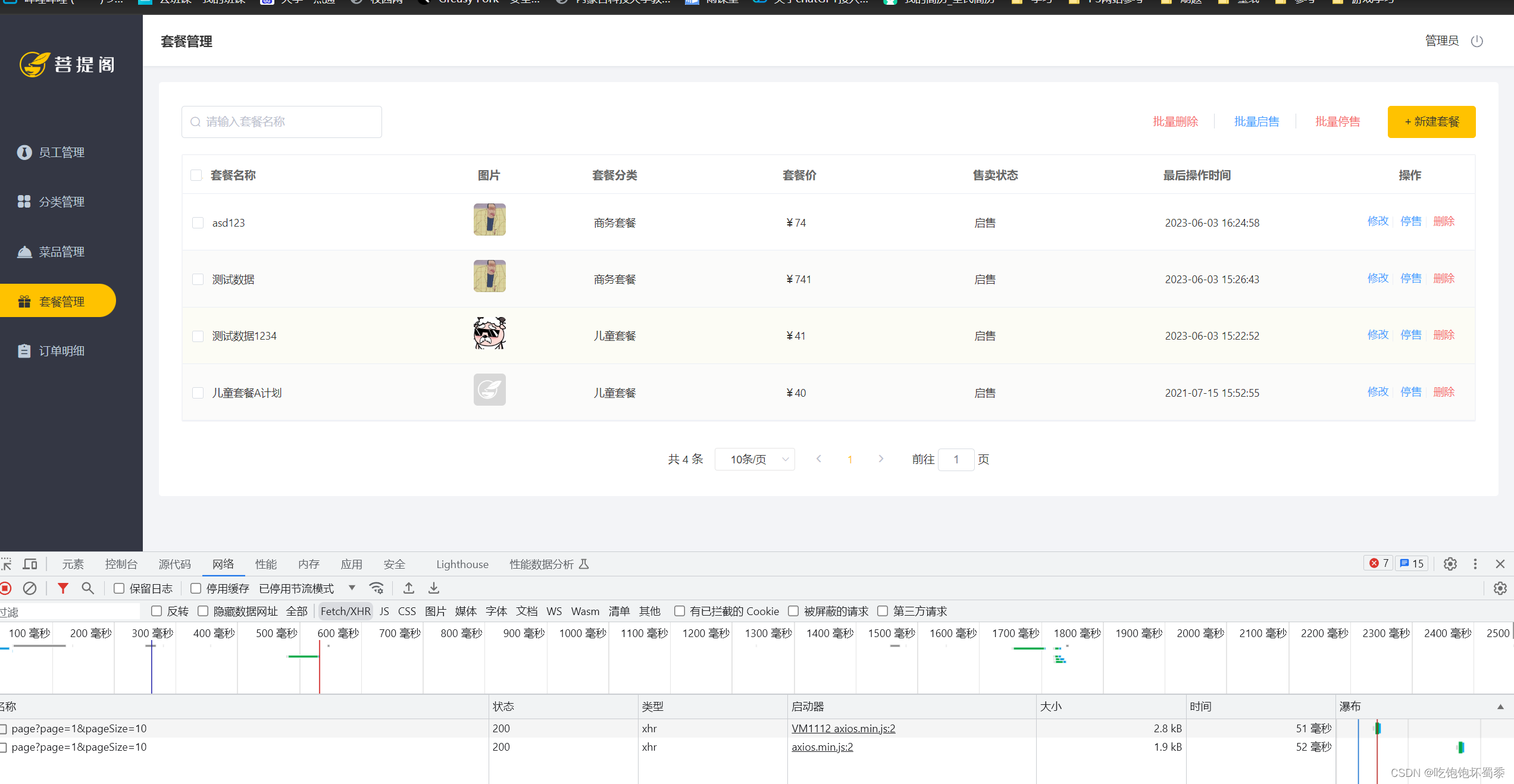Open DevTools network search magnifier
Image resolution: width=1514 pixels, height=784 pixels.
pyautogui.click(x=88, y=588)
